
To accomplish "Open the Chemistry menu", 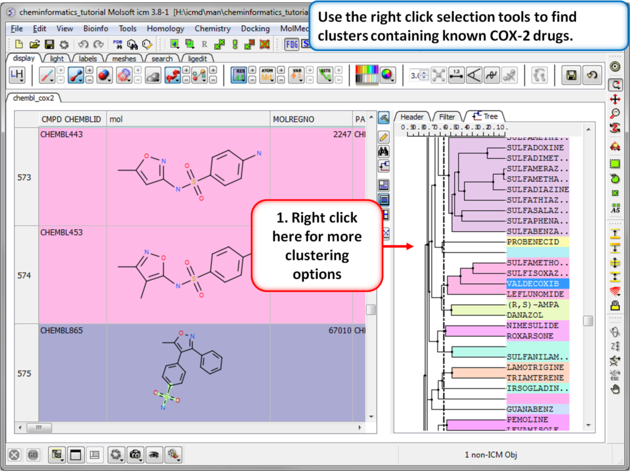I will 212,29.
